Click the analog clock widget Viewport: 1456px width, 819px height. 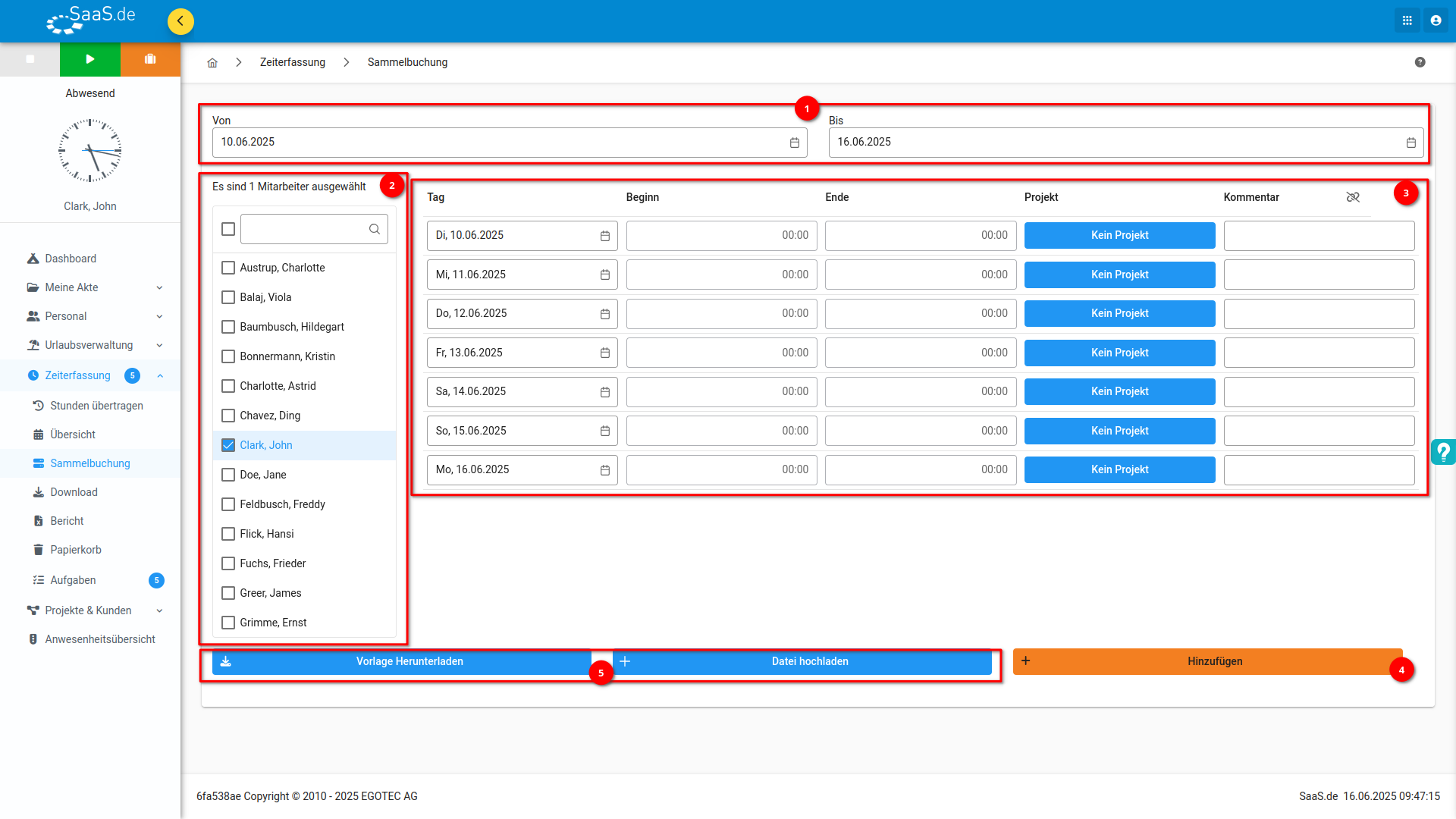[x=90, y=150]
